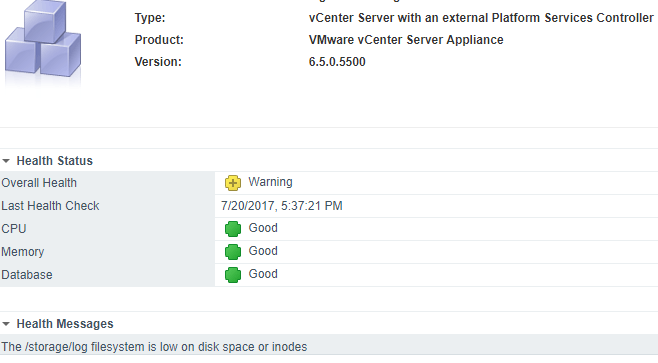The width and height of the screenshot is (658, 363).
Task: Select the Overall Health row label
Action: 39,183
